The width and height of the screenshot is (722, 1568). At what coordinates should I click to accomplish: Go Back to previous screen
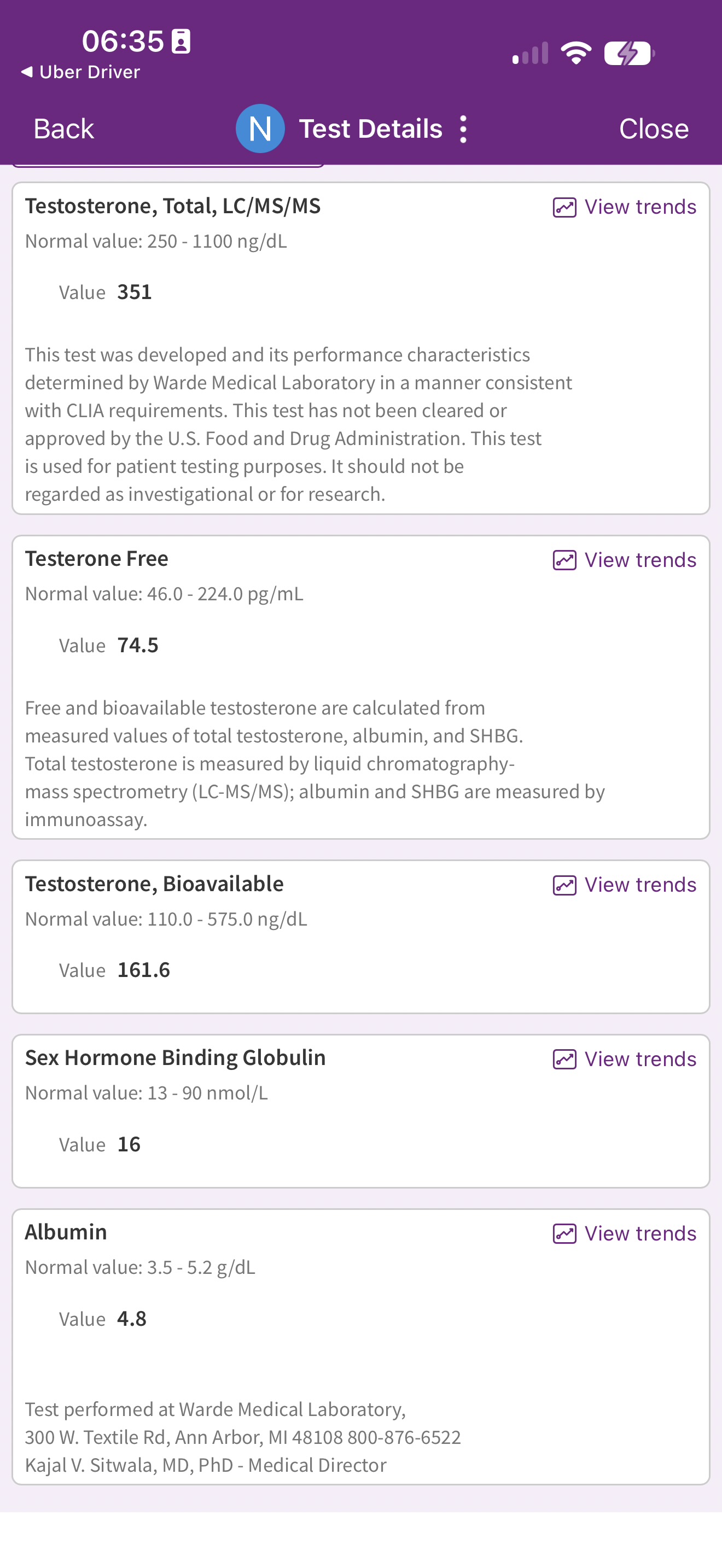pos(63,129)
